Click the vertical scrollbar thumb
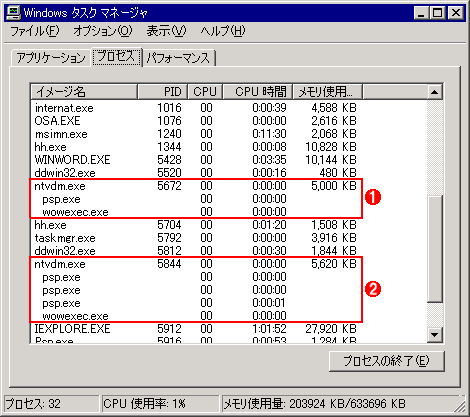The height and width of the screenshot is (417, 470). pos(434,249)
